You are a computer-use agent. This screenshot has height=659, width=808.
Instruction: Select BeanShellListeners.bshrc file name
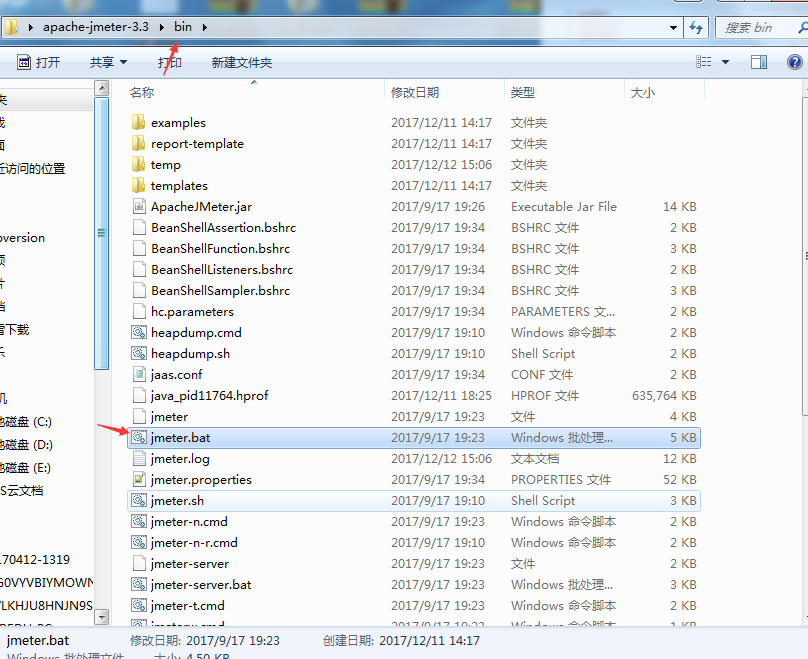pyautogui.click(x=222, y=269)
